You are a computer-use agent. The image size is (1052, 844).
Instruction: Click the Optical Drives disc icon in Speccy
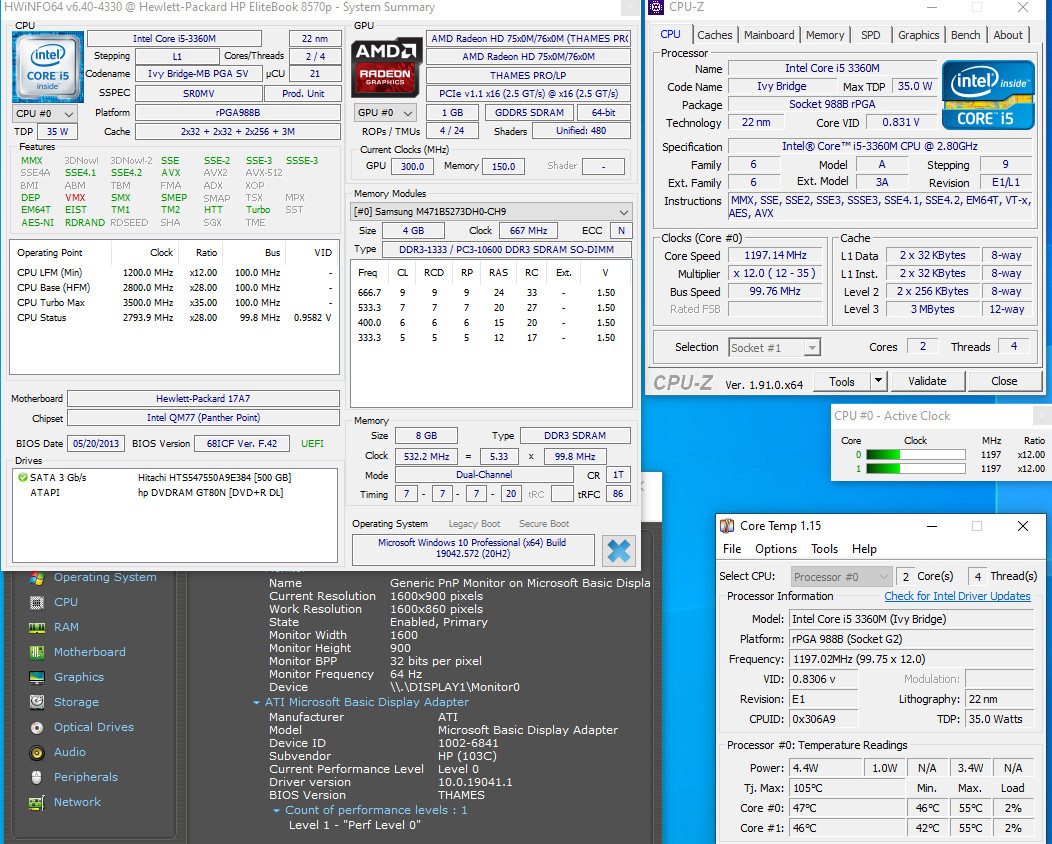[37, 727]
